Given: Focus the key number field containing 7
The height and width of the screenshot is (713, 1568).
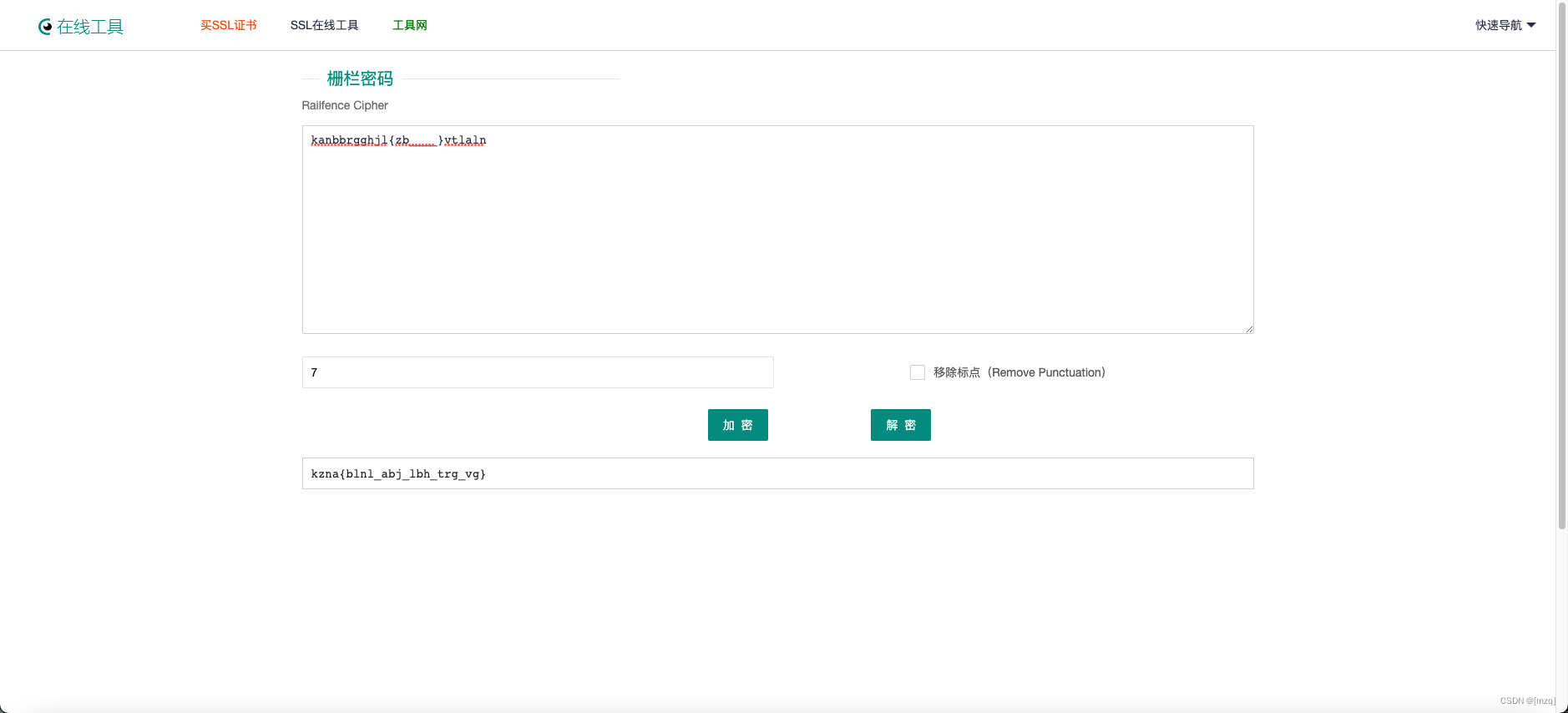Looking at the screenshot, I should click(x=538, y=372).
